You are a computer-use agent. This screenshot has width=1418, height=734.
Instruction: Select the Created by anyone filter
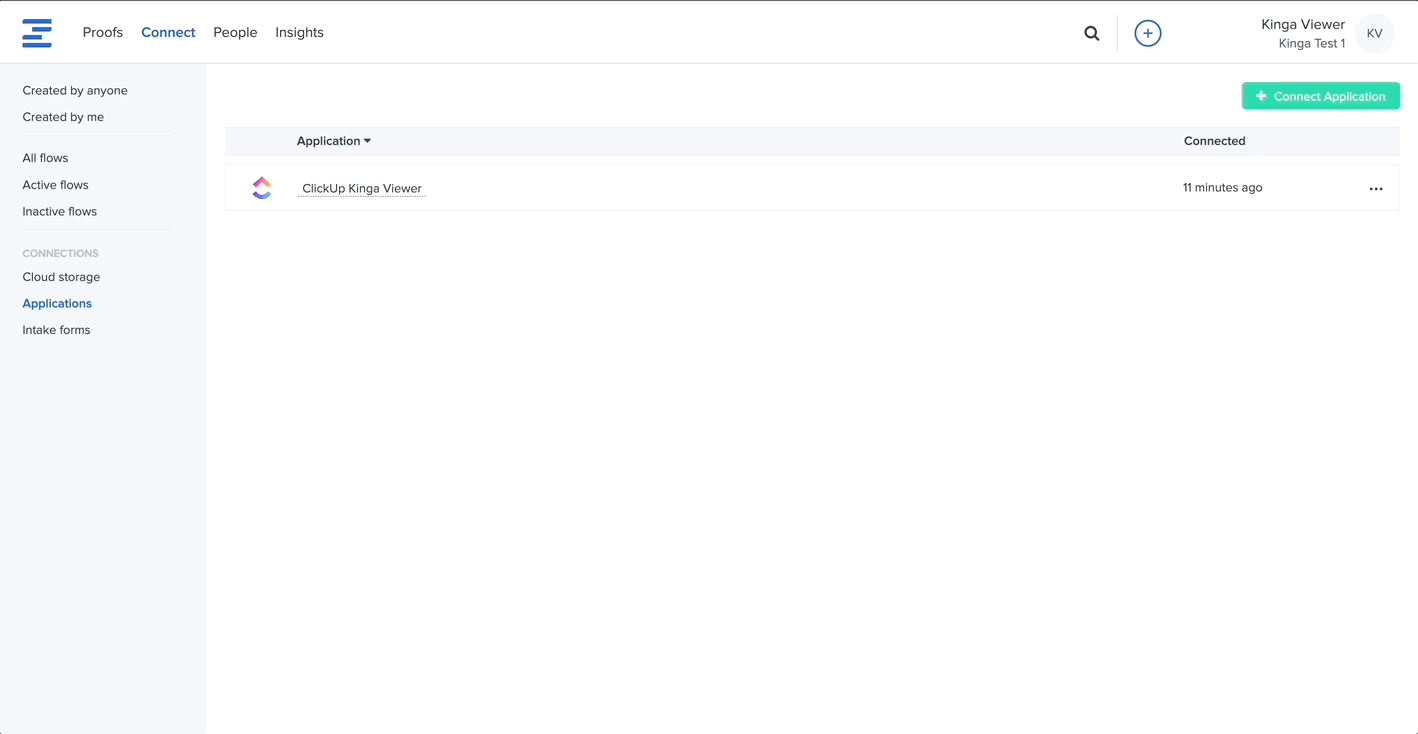click(x=75, y=90)
